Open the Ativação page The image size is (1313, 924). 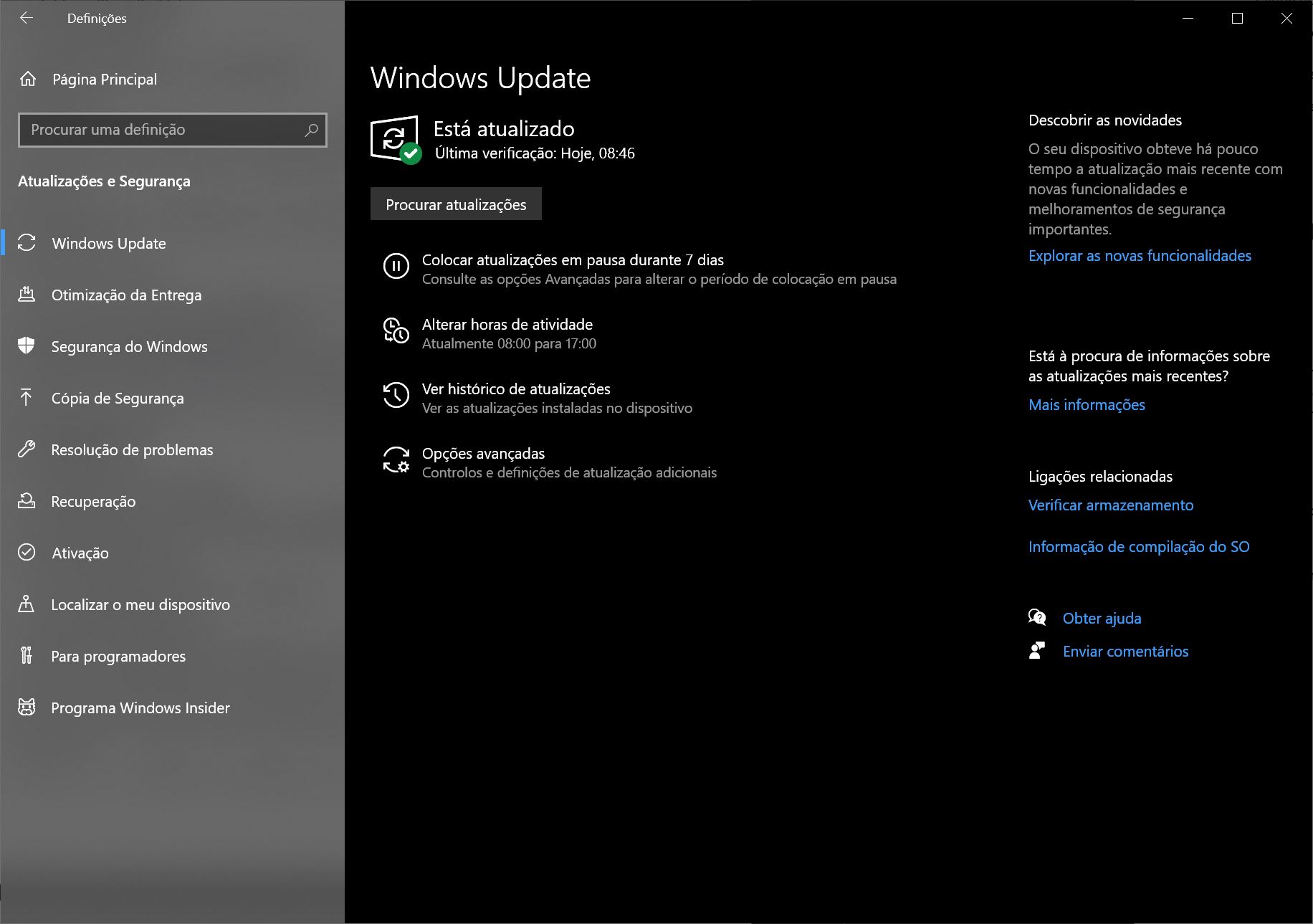point(172,553)
